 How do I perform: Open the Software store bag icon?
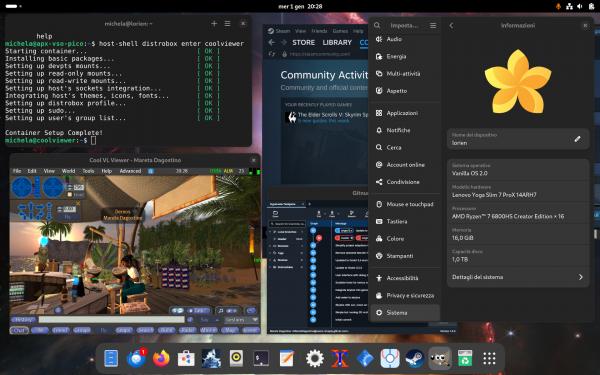(x=186, y=359)
